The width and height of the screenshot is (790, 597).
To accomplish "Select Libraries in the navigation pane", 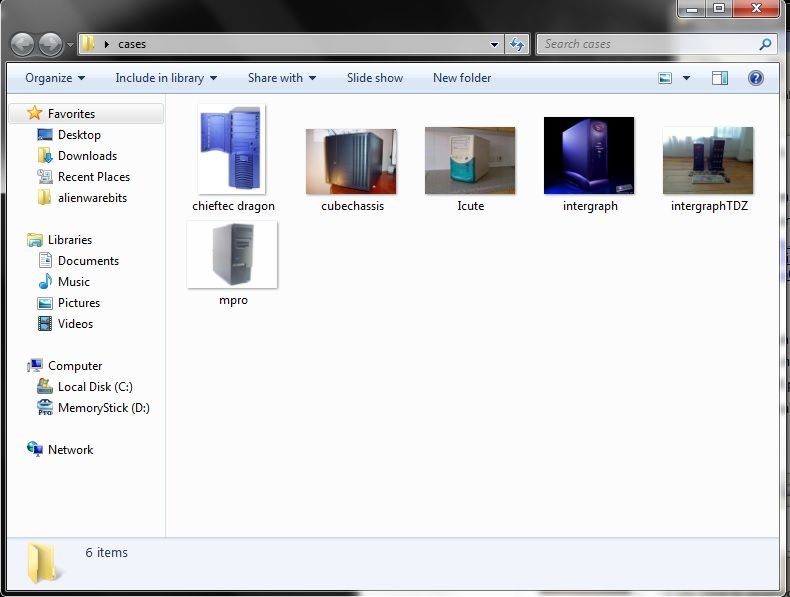I will pyautogui.click(x=70, y=240).
